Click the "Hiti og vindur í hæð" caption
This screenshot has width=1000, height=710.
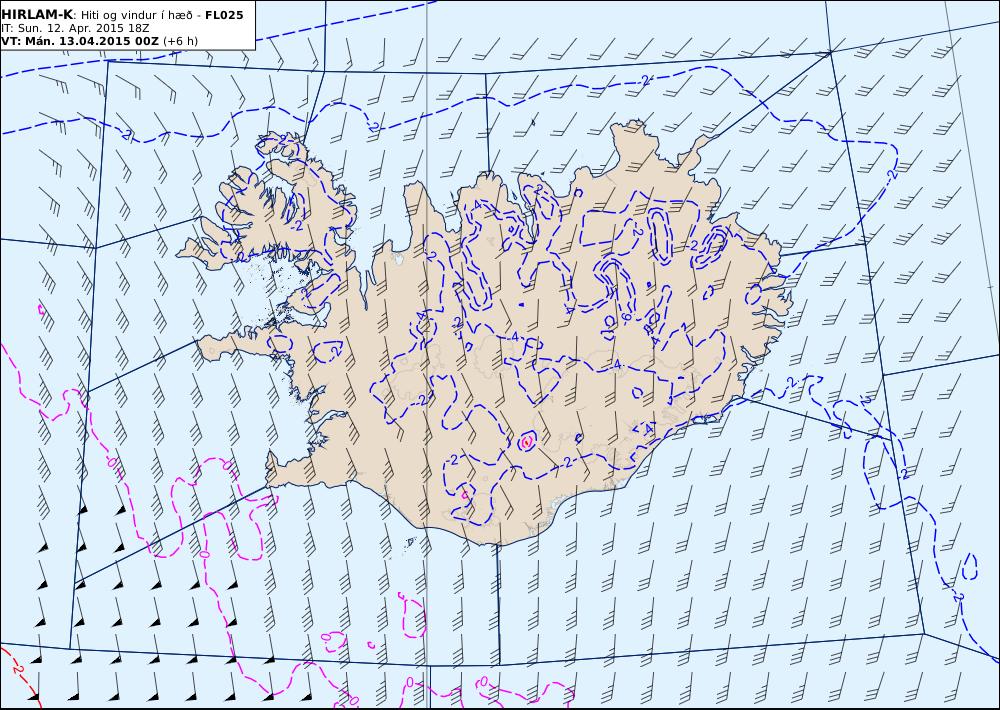pyautogui.click(x=135, y=15)
